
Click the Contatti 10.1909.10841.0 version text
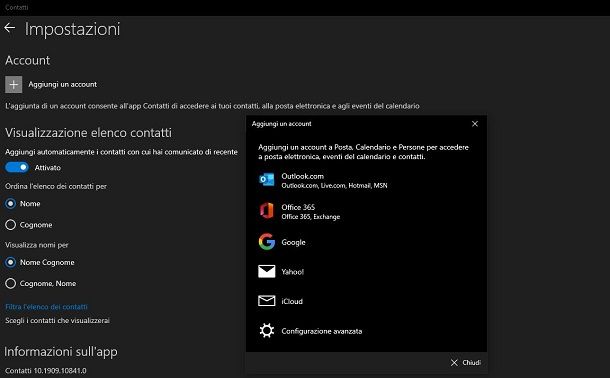46,371
